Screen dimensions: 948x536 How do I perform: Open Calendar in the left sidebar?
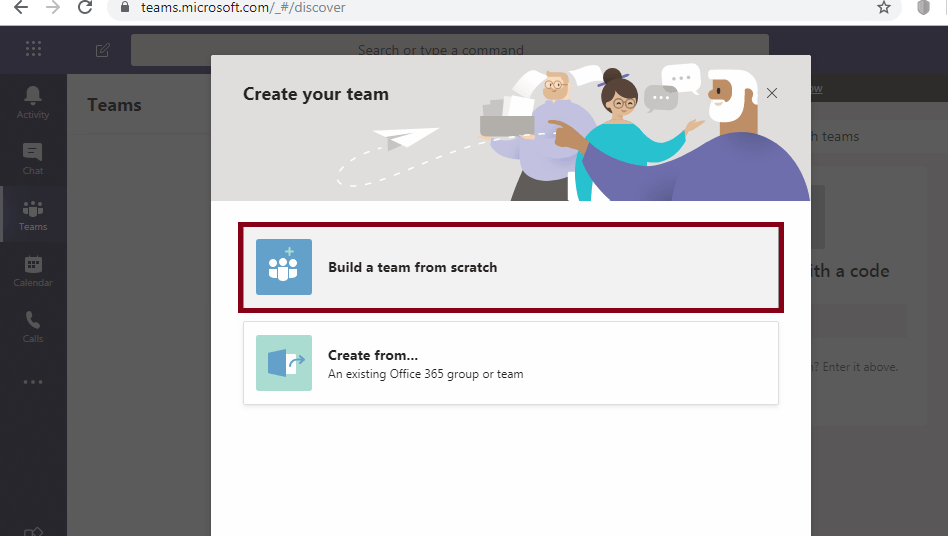(33, 271)
